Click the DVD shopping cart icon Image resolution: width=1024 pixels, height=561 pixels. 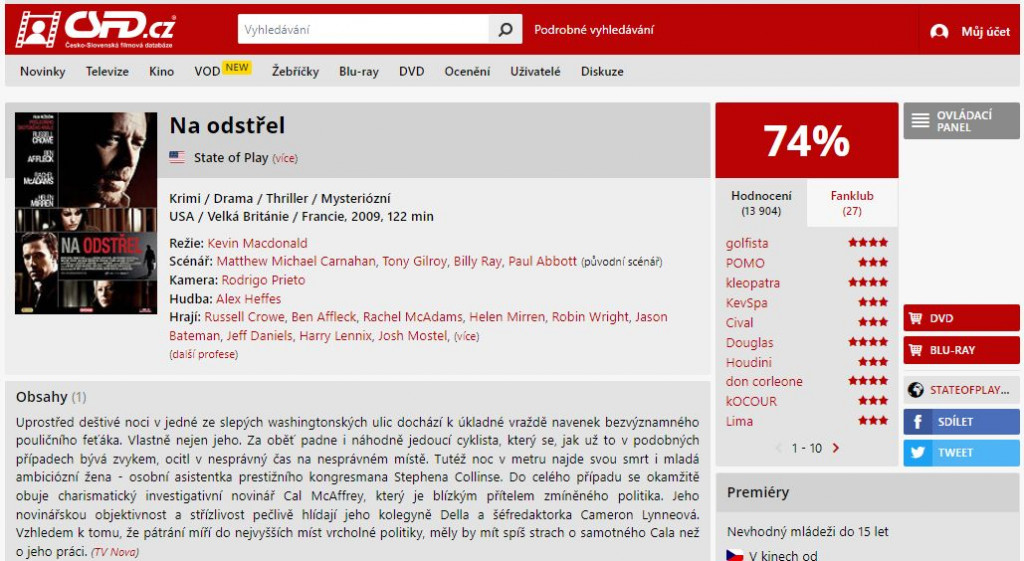[x=916, y=318]
